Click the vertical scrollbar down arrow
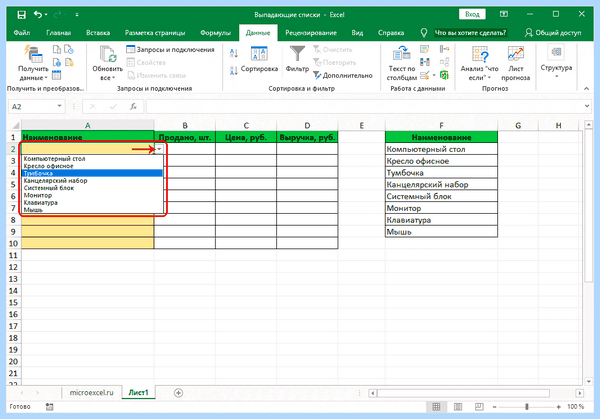 (589, 381)
